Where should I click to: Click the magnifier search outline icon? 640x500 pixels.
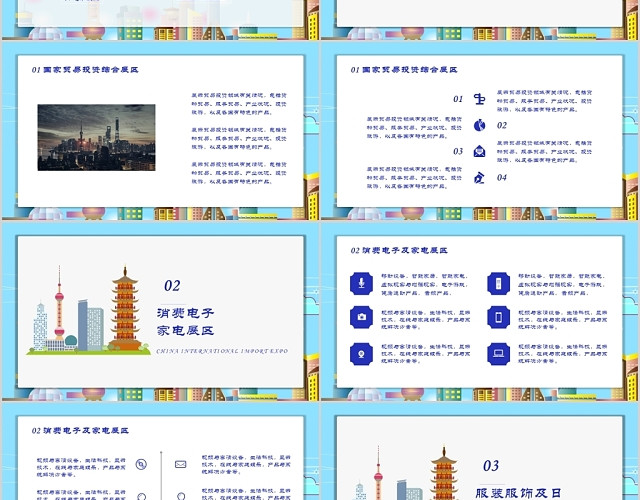[141, 464]
